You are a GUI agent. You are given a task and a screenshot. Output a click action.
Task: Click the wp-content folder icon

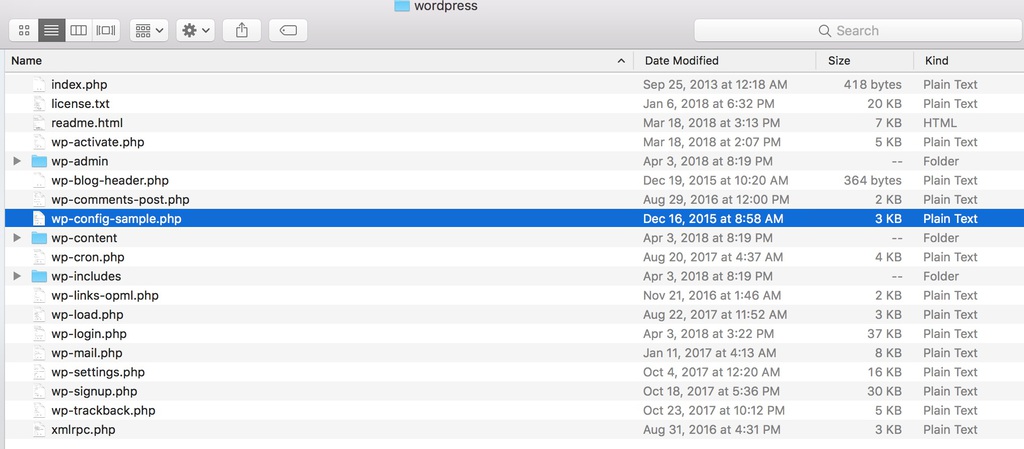pyautogui.click(x=39, y=238)
